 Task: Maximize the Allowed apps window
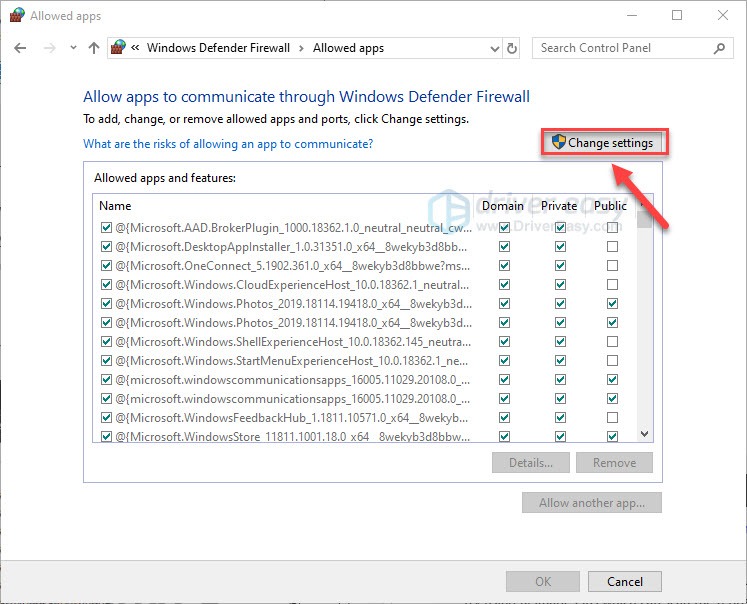676,16
